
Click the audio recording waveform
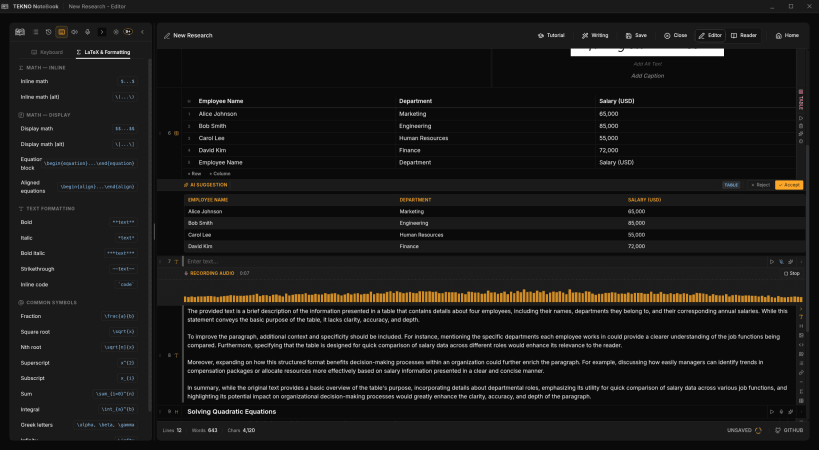(493, 297)
